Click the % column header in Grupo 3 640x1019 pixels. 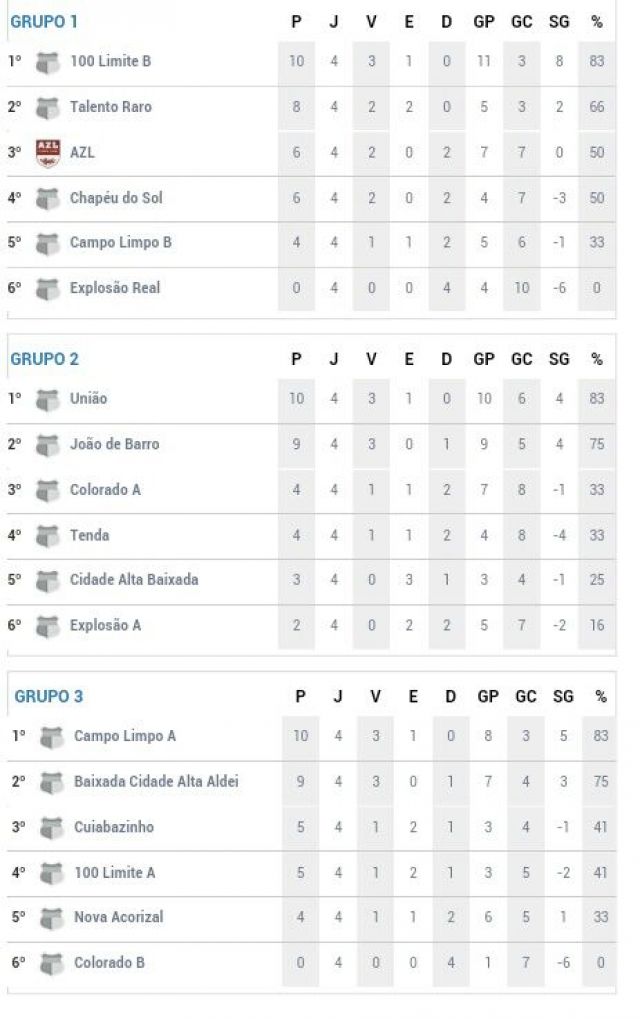tap(601, 697)
